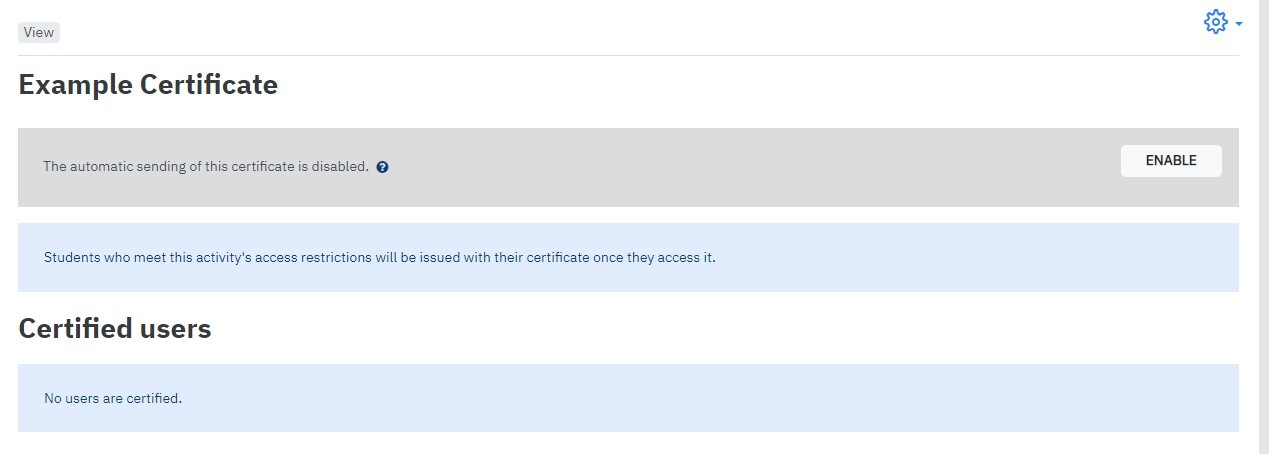Click the access restrictions info notice
1269x454 pixels.
[628, 257]
